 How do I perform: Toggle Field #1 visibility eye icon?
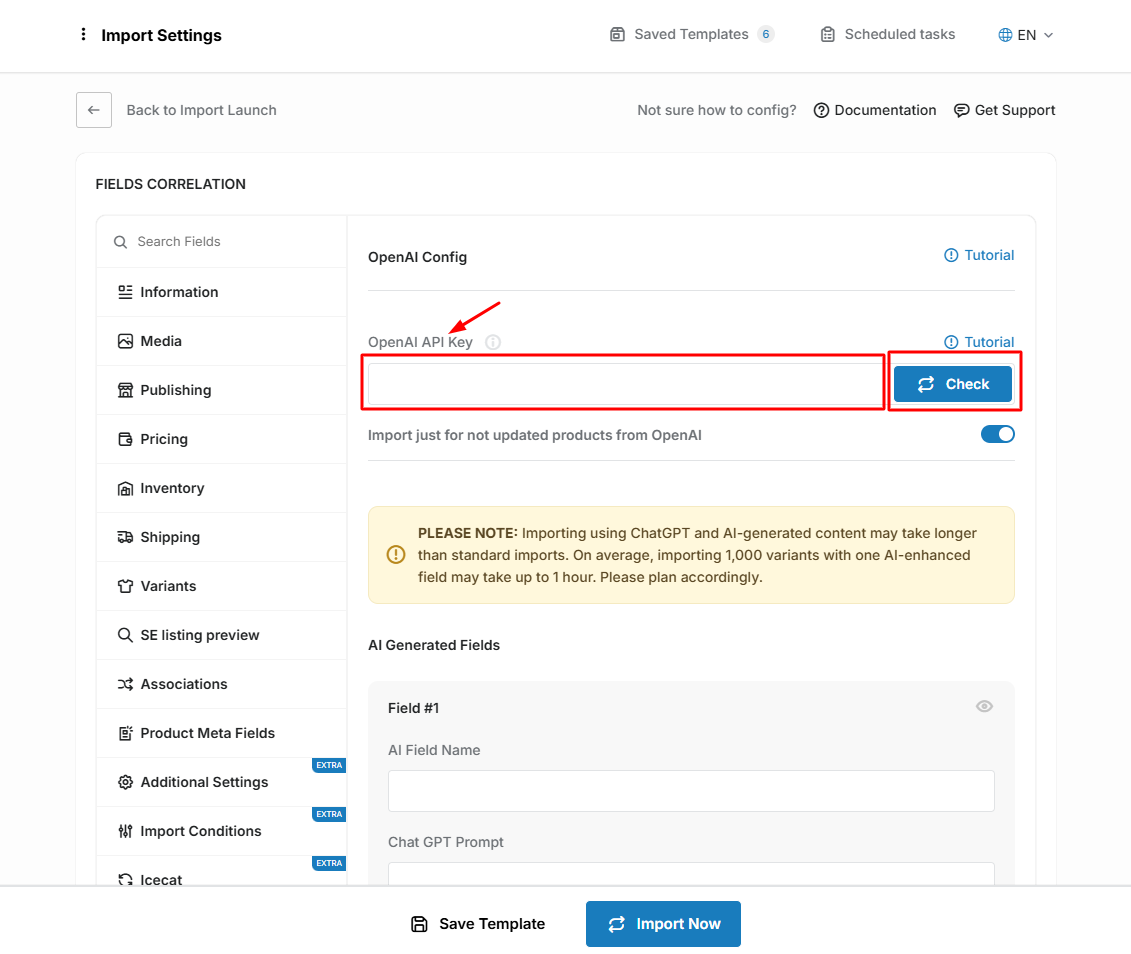[x=985, y=707]
